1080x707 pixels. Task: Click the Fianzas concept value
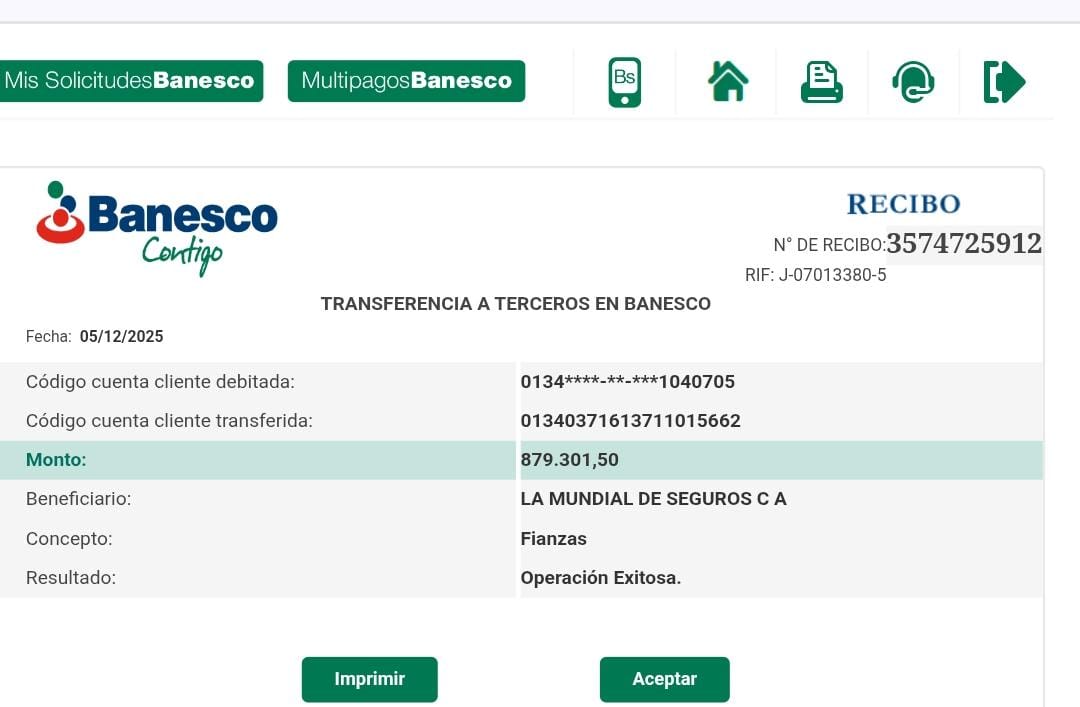(x=553, y=539)
